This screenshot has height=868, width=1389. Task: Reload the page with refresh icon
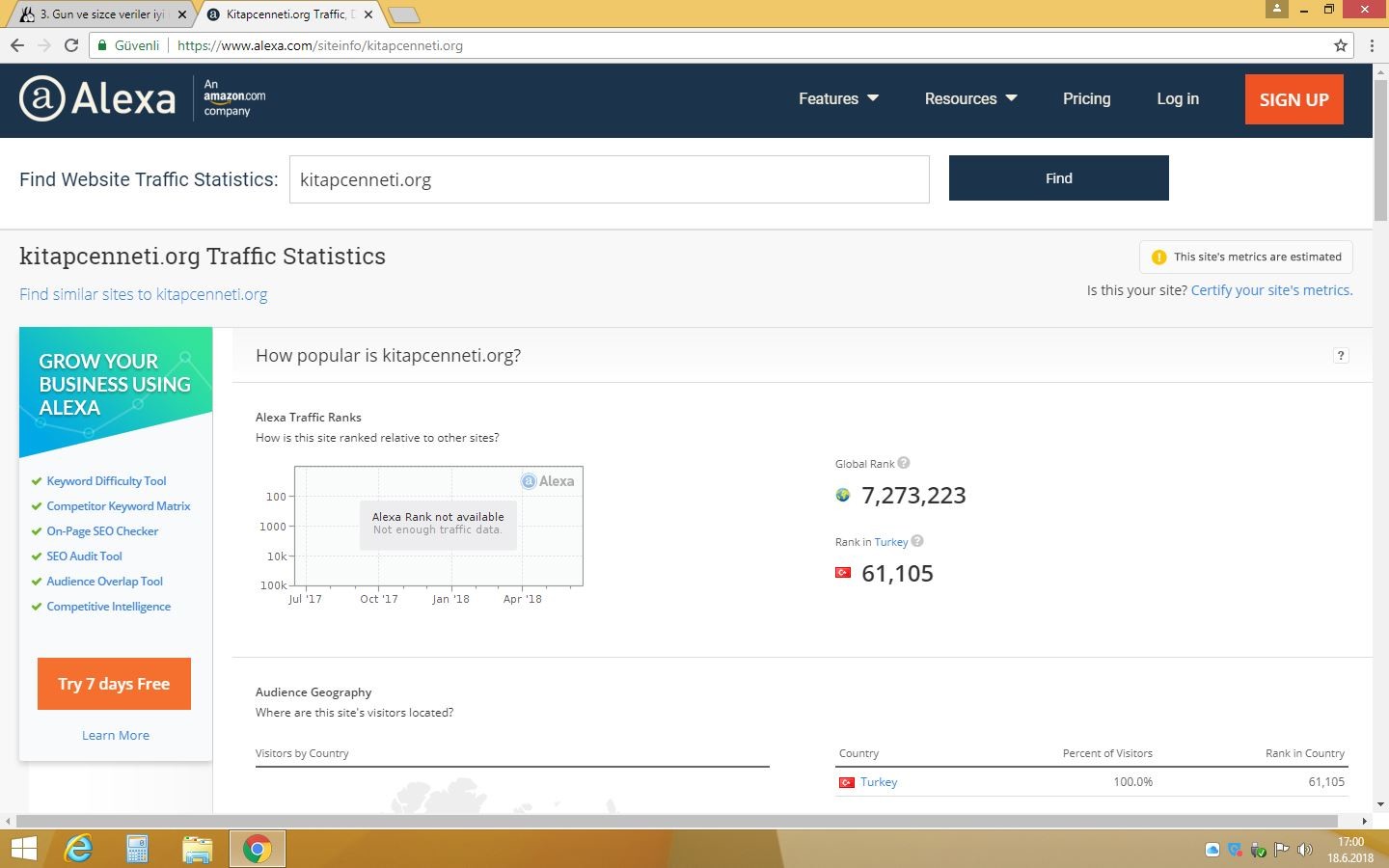coord(70,45)
